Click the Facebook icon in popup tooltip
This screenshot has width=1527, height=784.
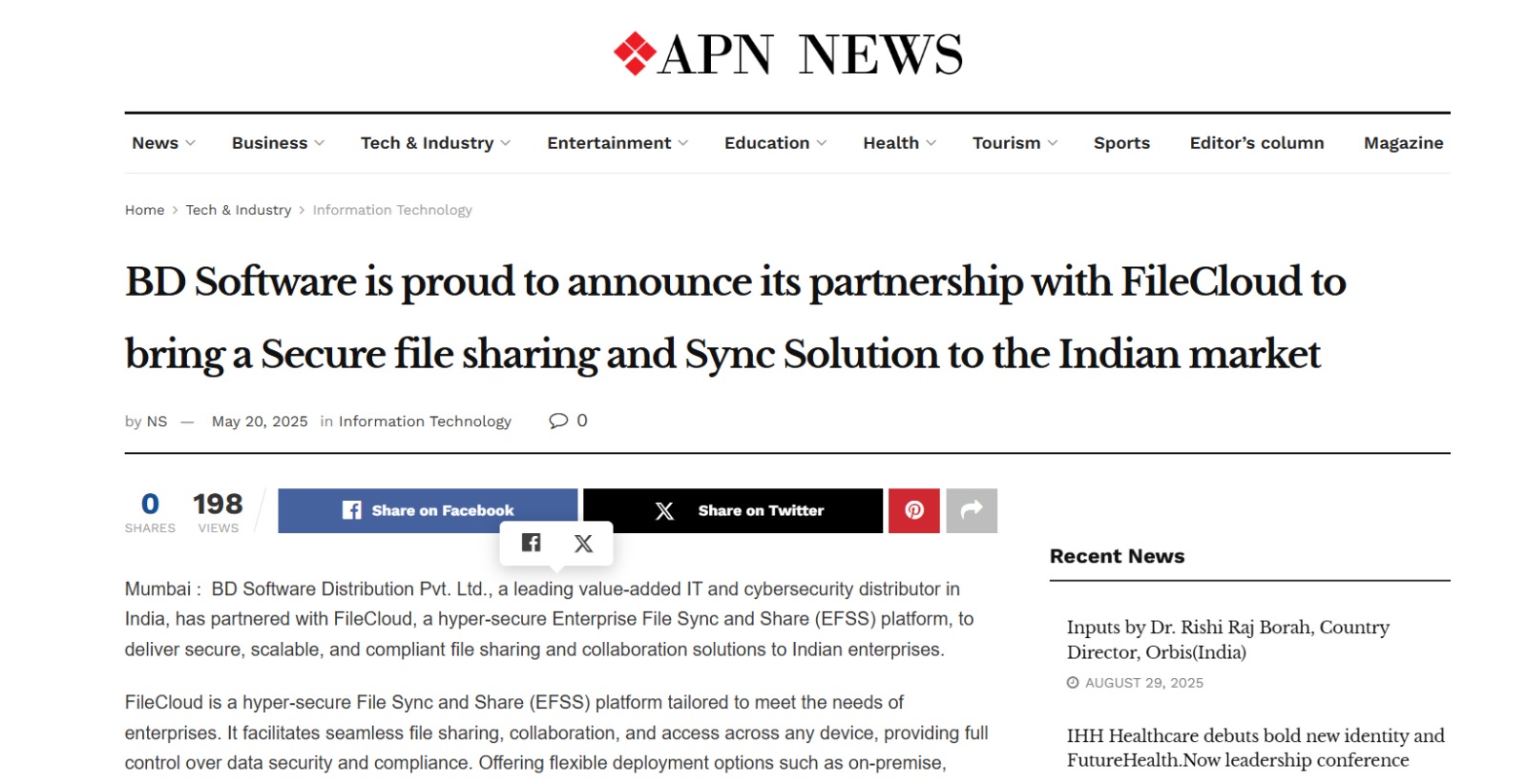(532, 543)
